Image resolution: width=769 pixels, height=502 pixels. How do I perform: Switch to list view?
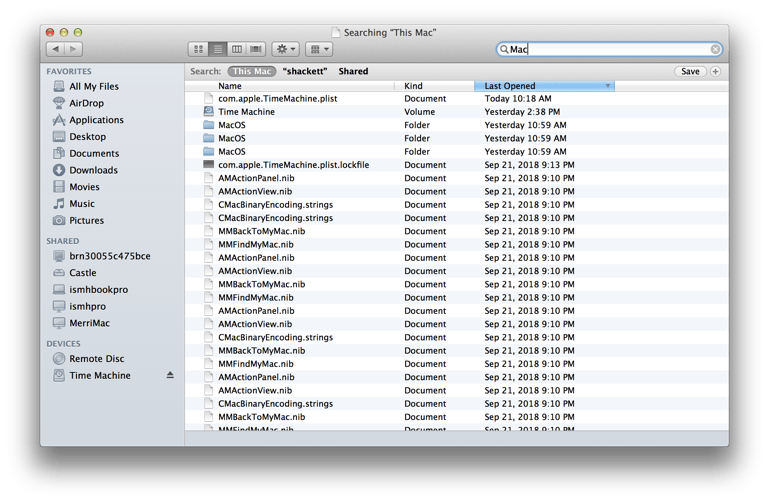217,49
